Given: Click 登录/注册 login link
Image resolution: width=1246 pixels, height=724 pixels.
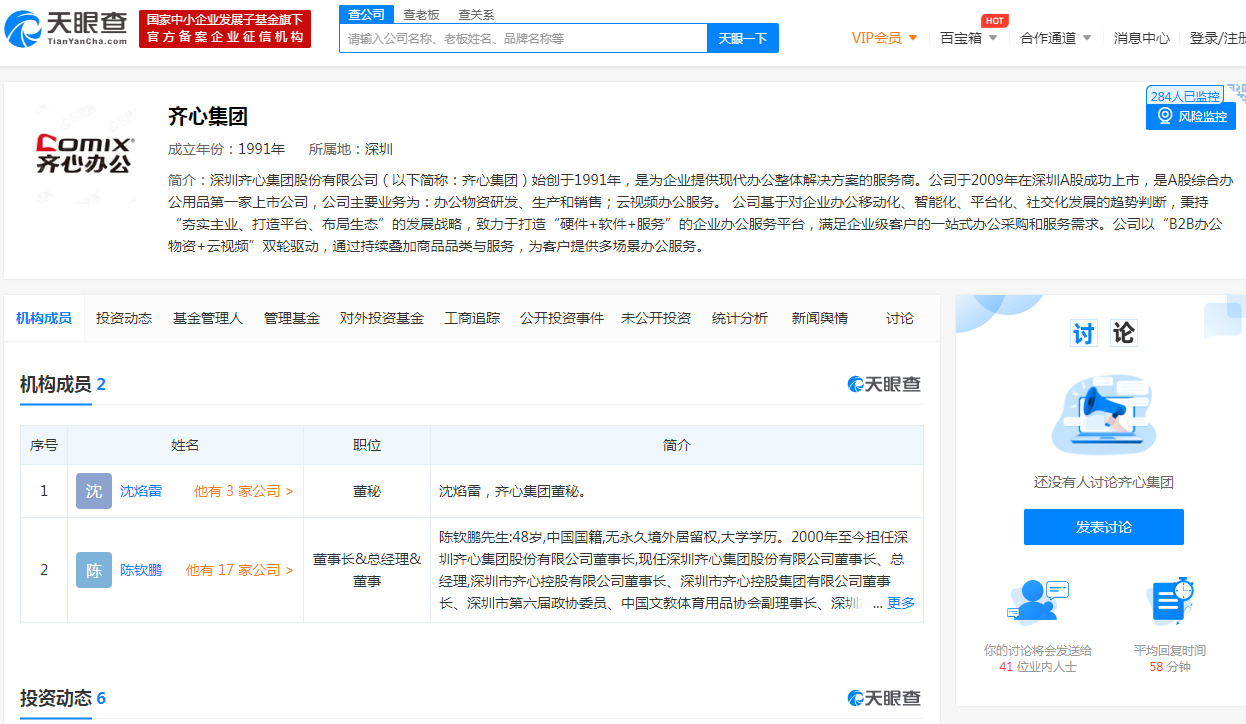Looking at the screenshot, I should click(x=1217, y=38).
